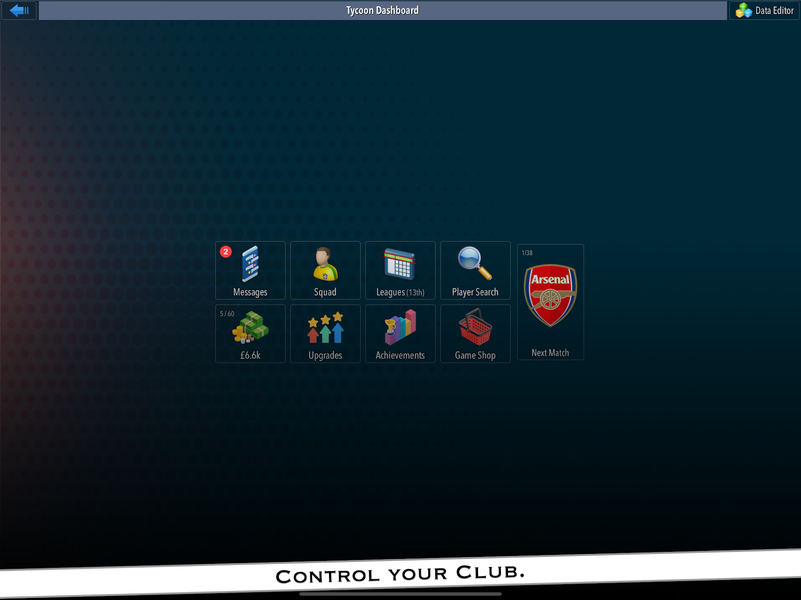The height and width of the screenshot is (600, 801).
Task: Tap the 5/60 counter on money tile
Action: point(227,314)
